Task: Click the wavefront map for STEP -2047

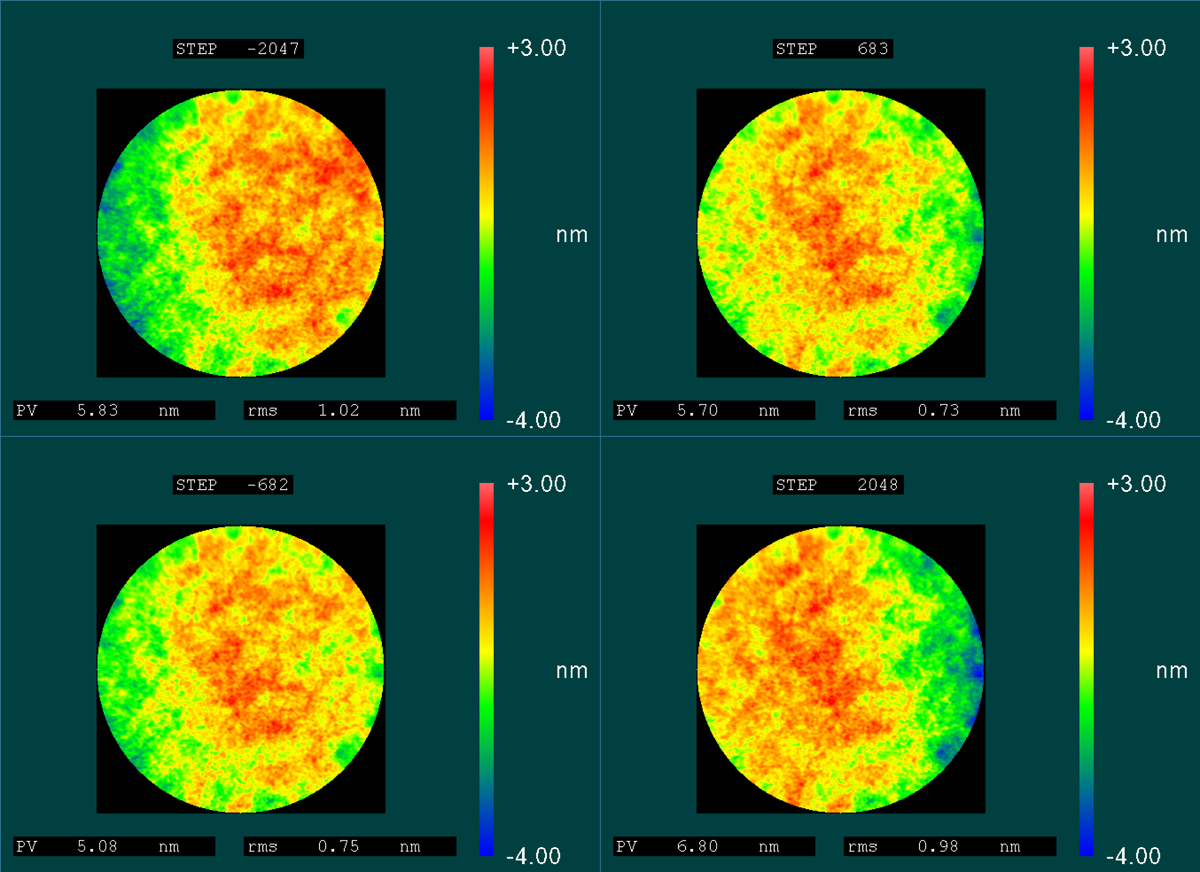Action: pyautogui.click(x=241, y=233)
